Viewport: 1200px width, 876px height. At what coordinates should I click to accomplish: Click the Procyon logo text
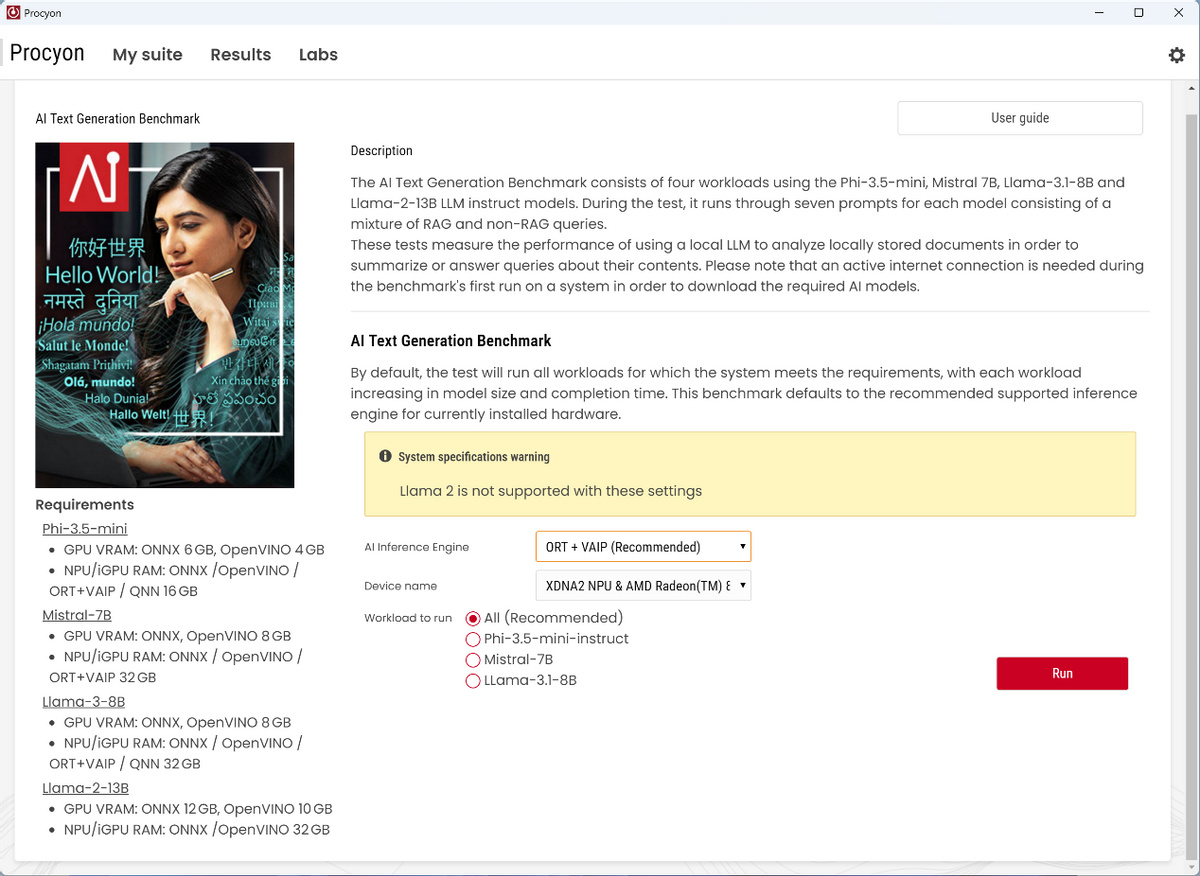[x=47, y=53]
